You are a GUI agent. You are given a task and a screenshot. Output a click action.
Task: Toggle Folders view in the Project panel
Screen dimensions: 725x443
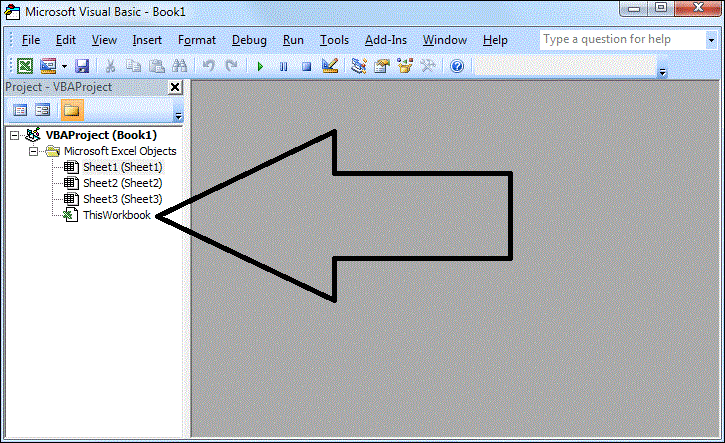tap(72, 110)
